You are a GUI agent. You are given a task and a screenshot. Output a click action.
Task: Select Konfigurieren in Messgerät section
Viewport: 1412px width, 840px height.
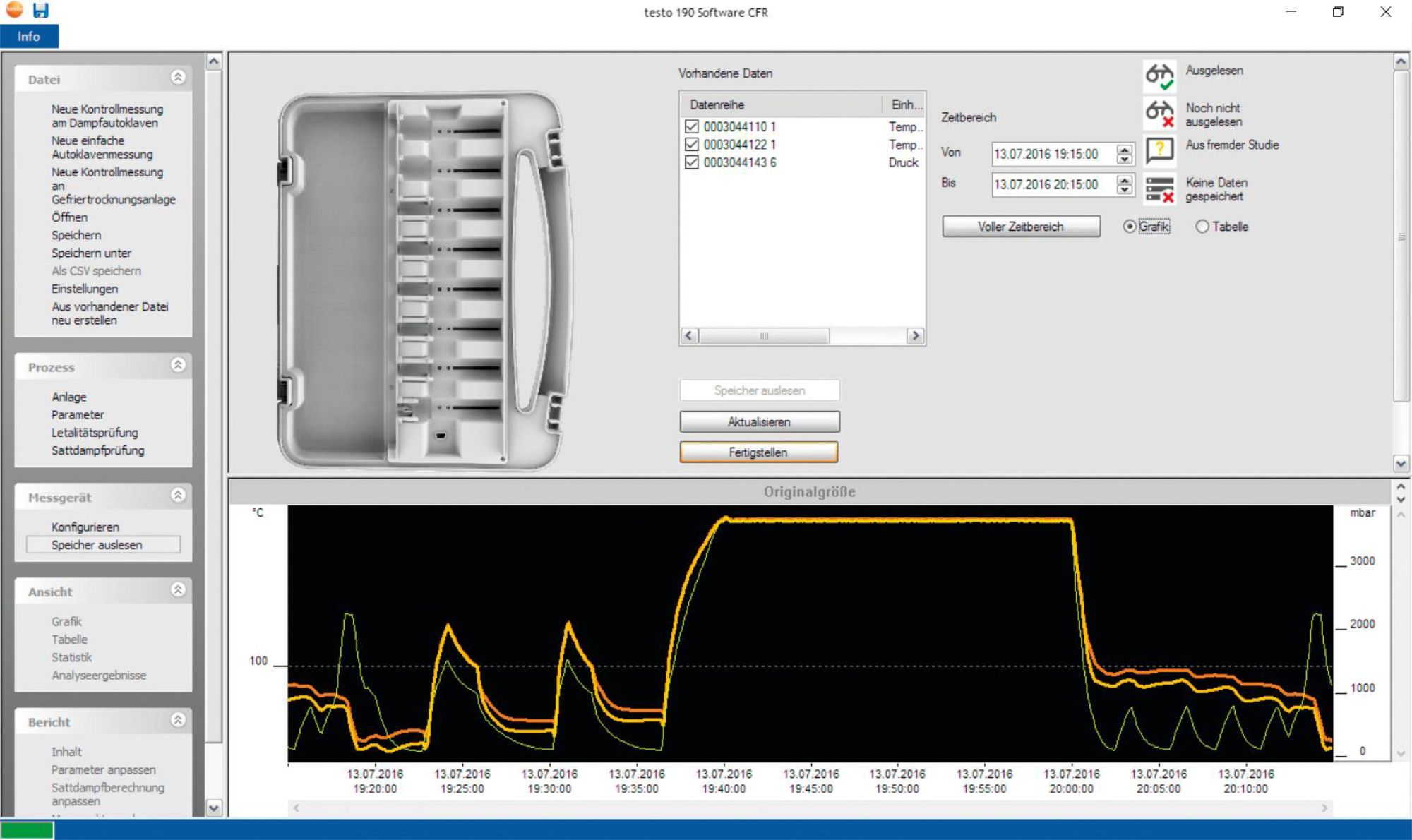click(85, 527)
